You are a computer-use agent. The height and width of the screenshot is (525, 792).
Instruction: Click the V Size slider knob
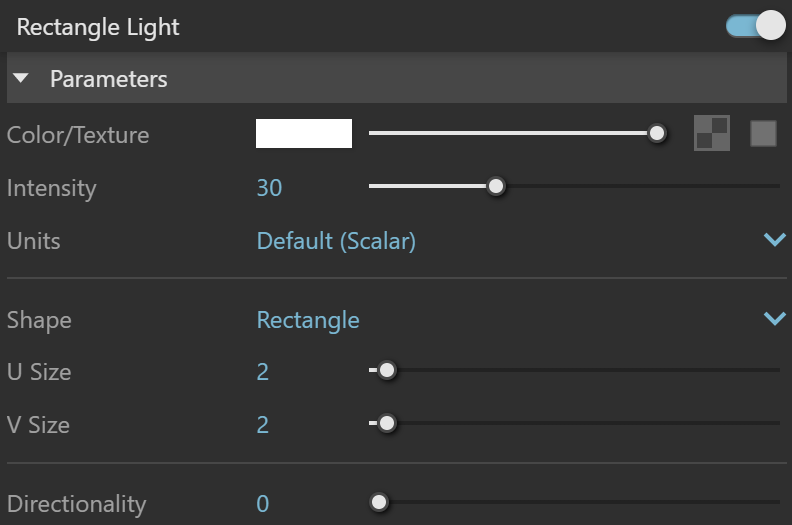point(387,423)
